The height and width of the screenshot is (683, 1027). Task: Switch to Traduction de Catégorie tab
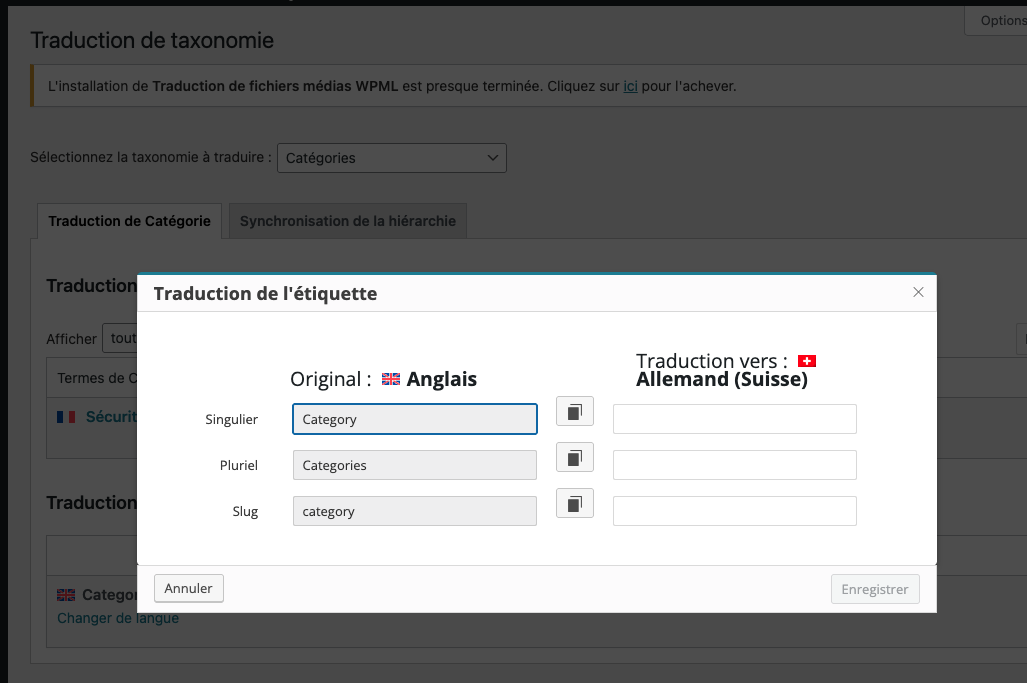coord(130,221)
